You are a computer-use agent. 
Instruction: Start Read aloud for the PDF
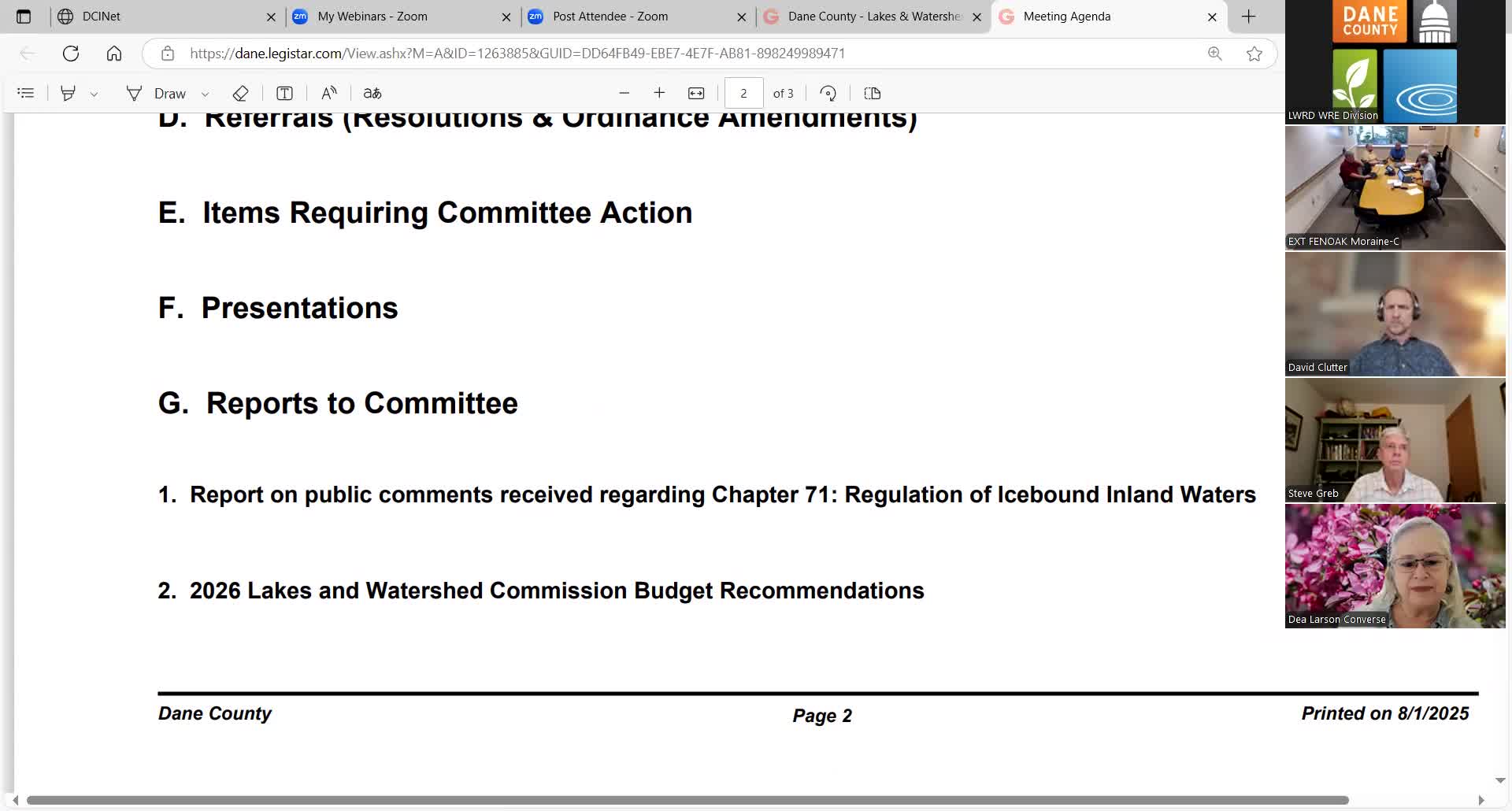click(329, 93)
